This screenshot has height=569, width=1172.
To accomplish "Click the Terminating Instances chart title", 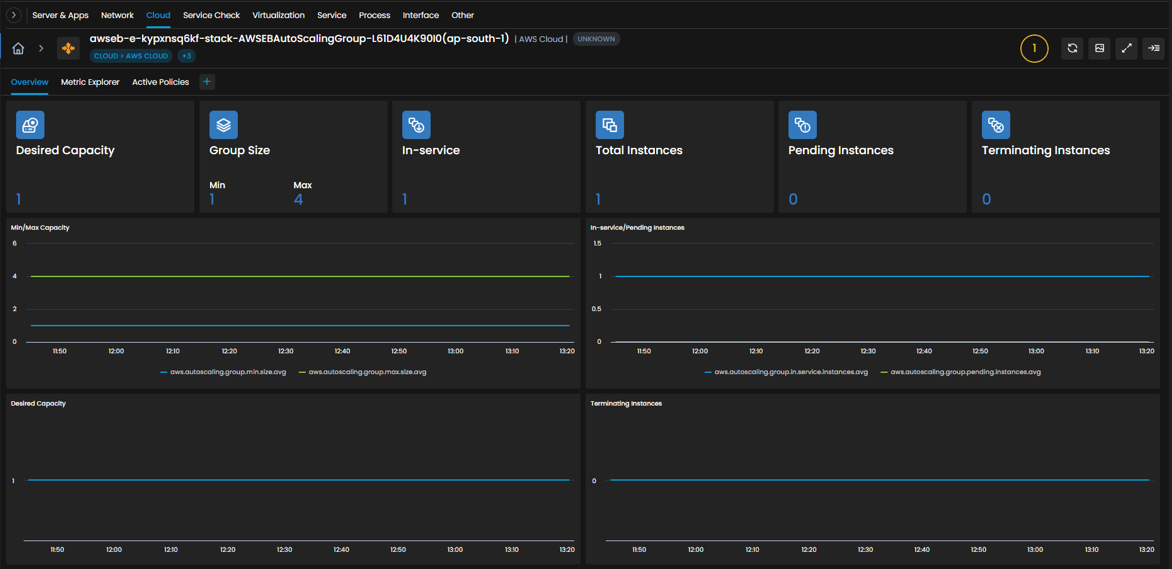I will pos(626,403).
